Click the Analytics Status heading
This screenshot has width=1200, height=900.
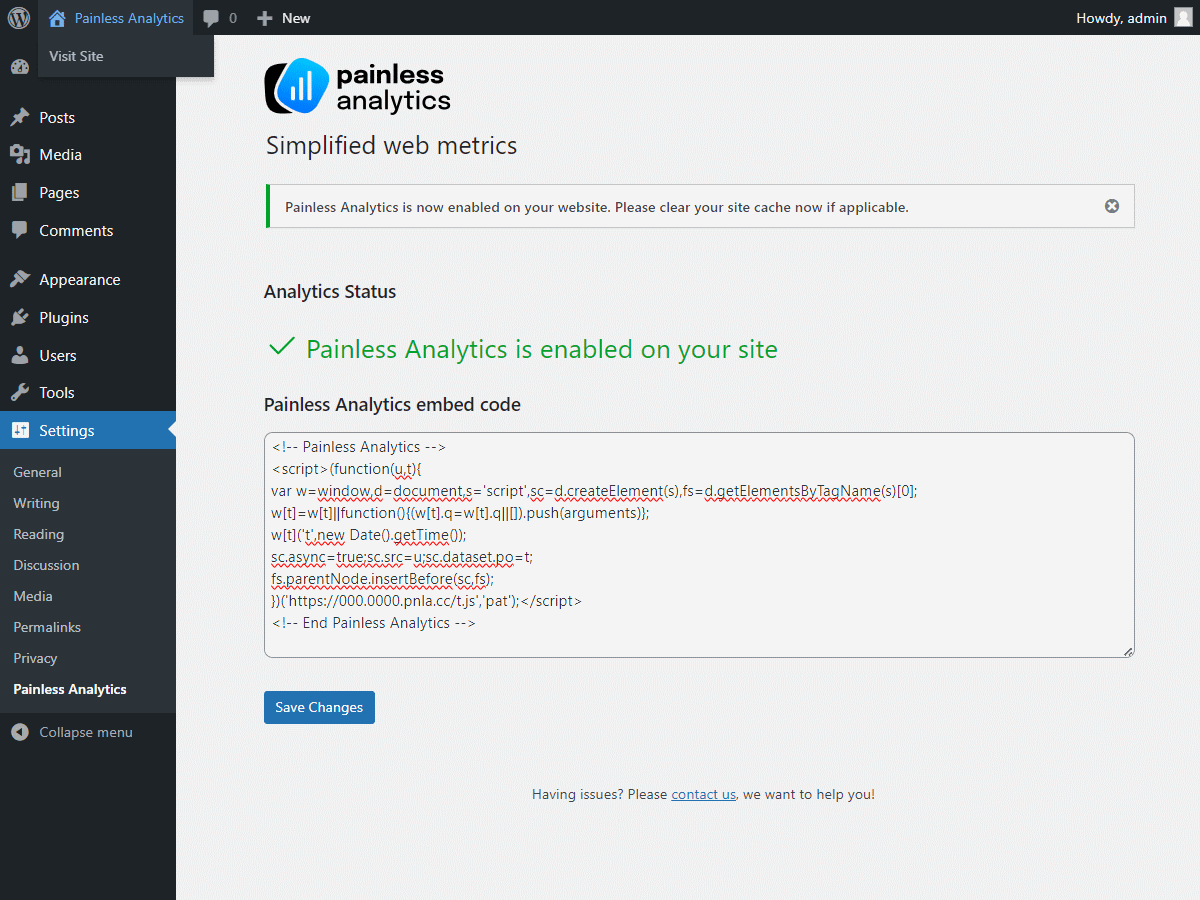tap(330, 292)
